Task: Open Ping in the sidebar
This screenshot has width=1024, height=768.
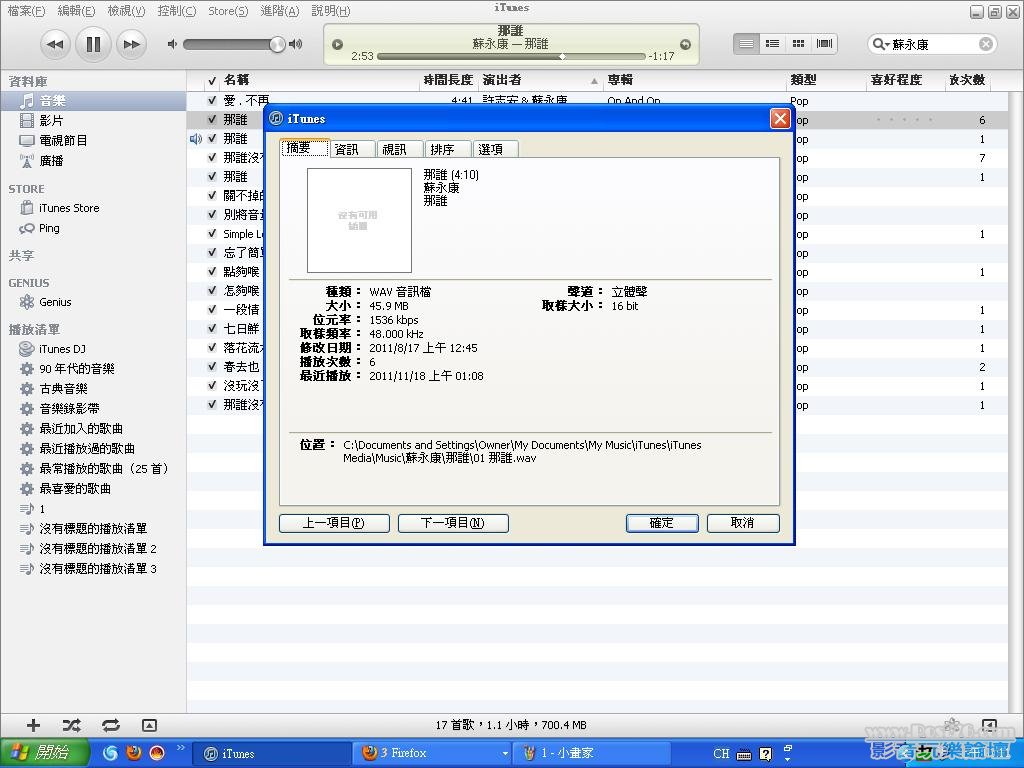Action: 93,228
